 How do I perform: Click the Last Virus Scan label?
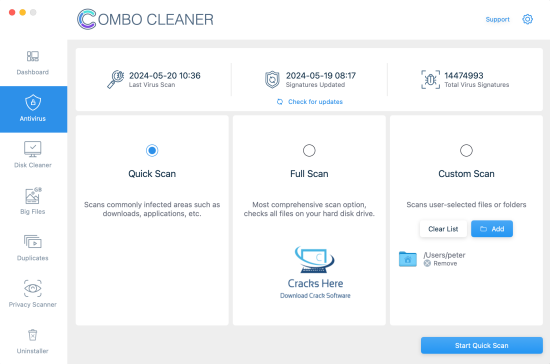152,85
